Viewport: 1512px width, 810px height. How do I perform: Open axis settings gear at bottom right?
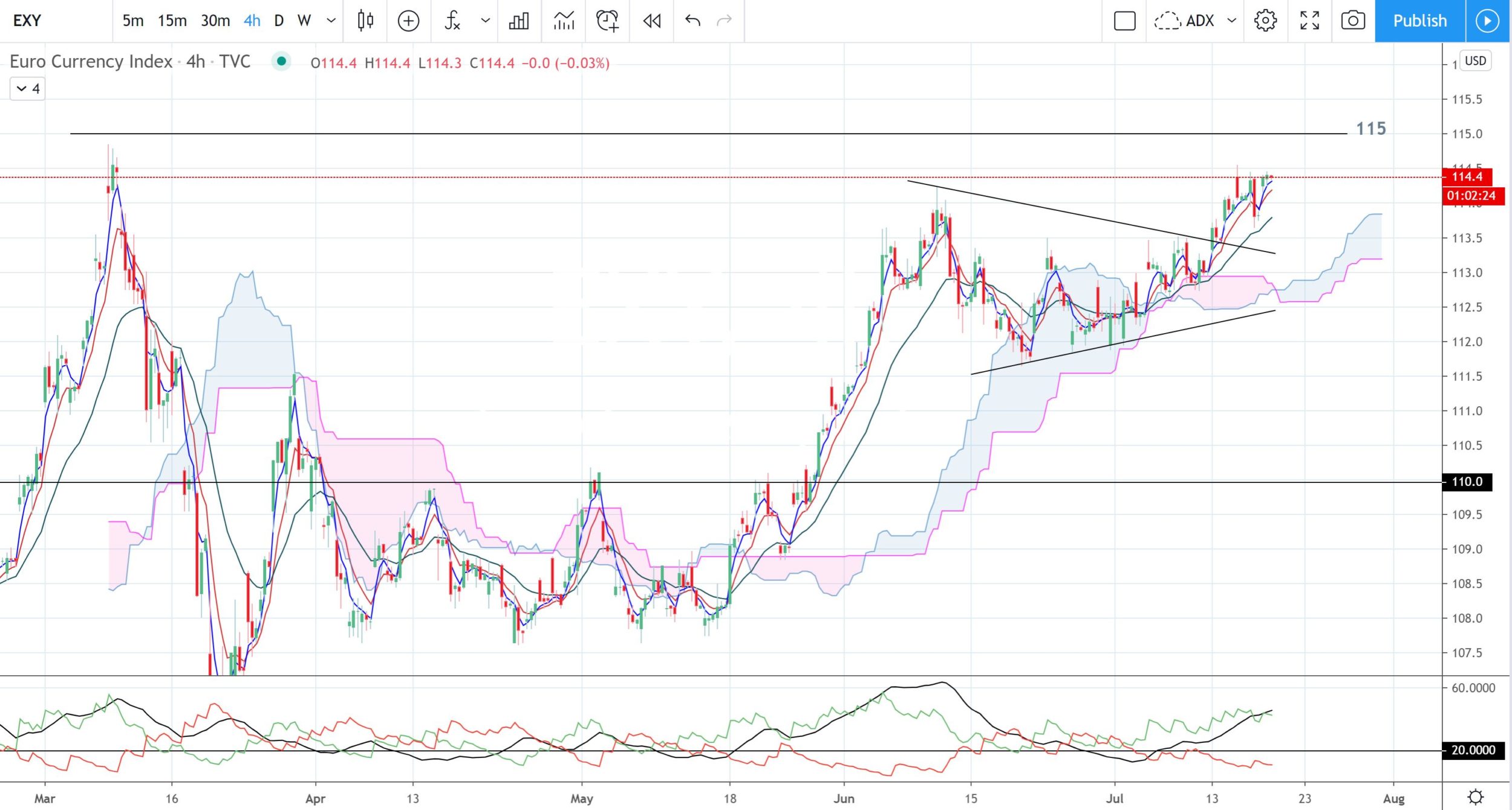pyautogui.click(x=1476, y=797)
